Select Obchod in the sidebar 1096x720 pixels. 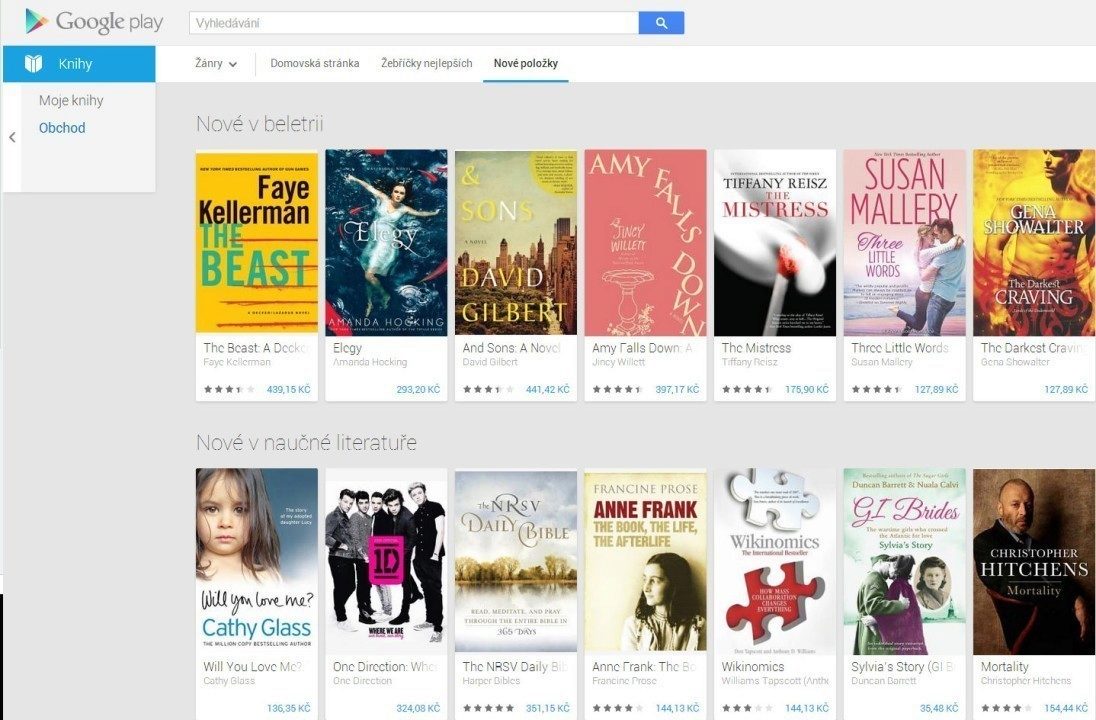click(62, 128)
